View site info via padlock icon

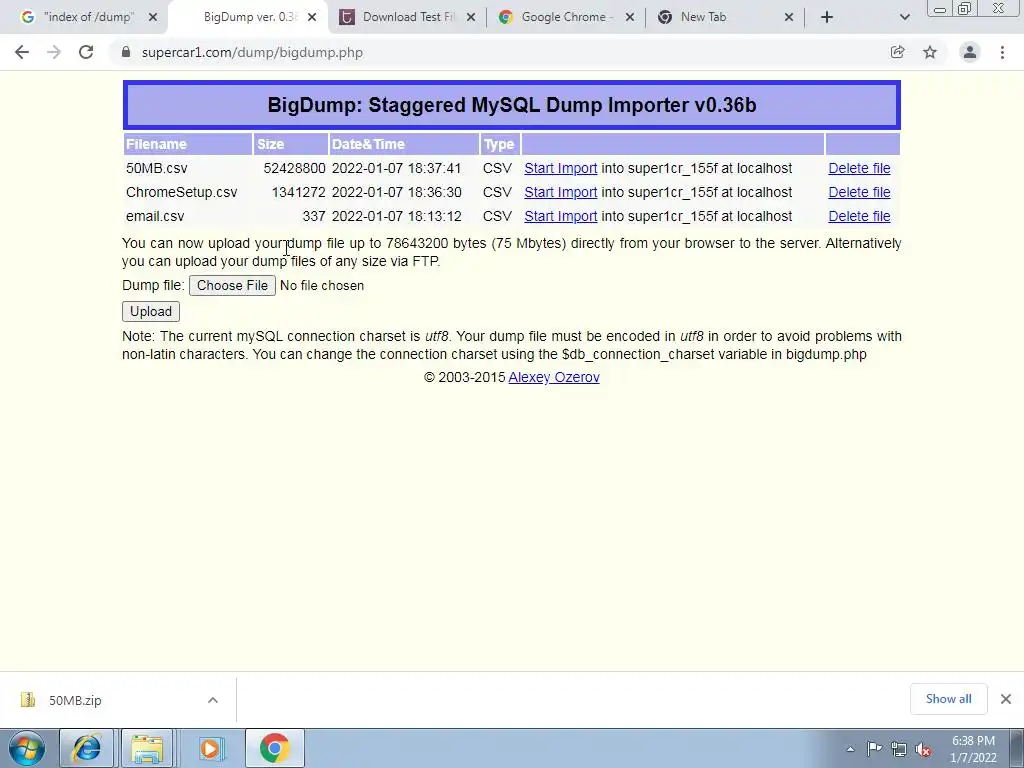point(126,52)
